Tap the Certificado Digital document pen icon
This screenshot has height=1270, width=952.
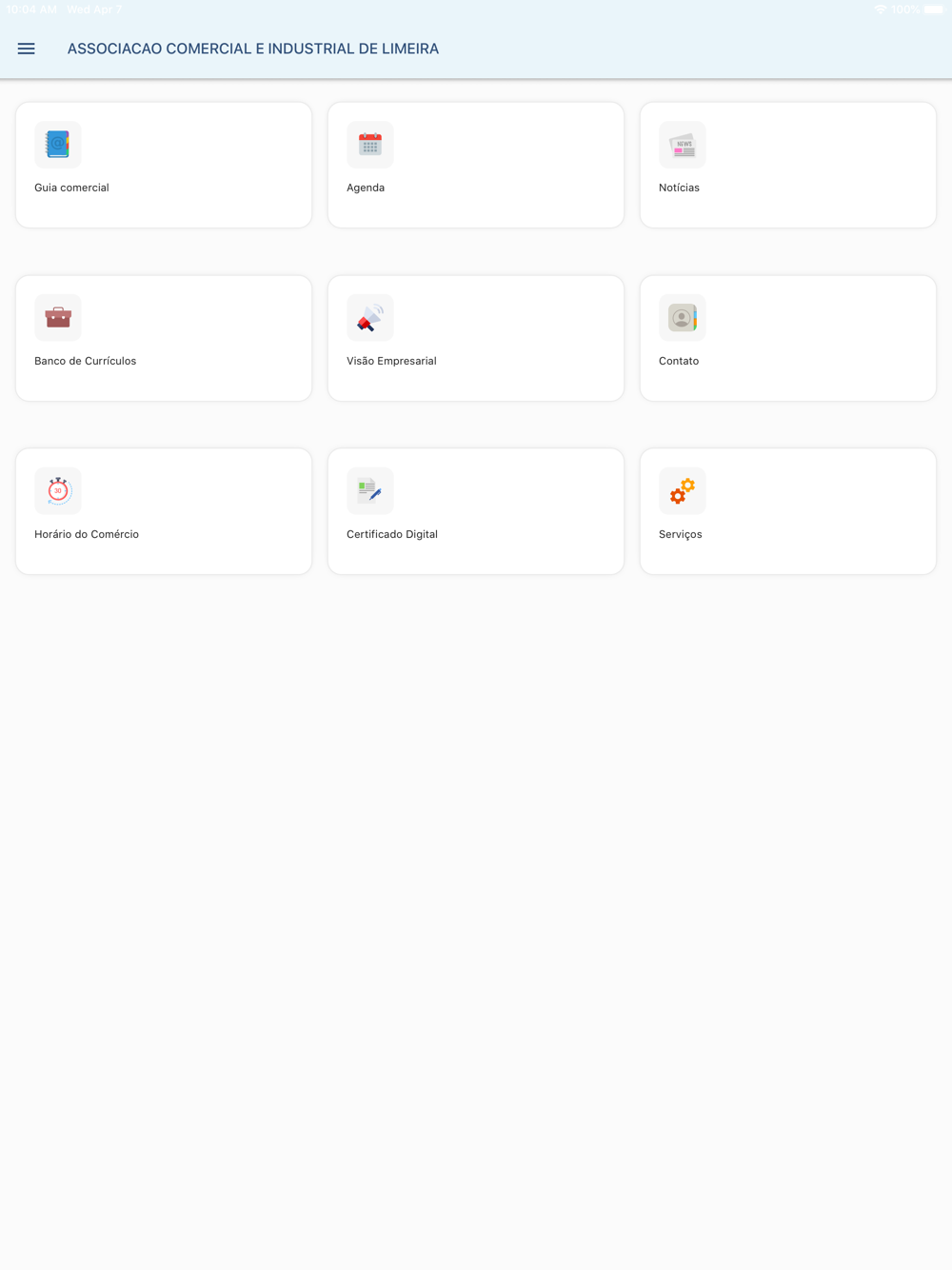tap(370, 491)
